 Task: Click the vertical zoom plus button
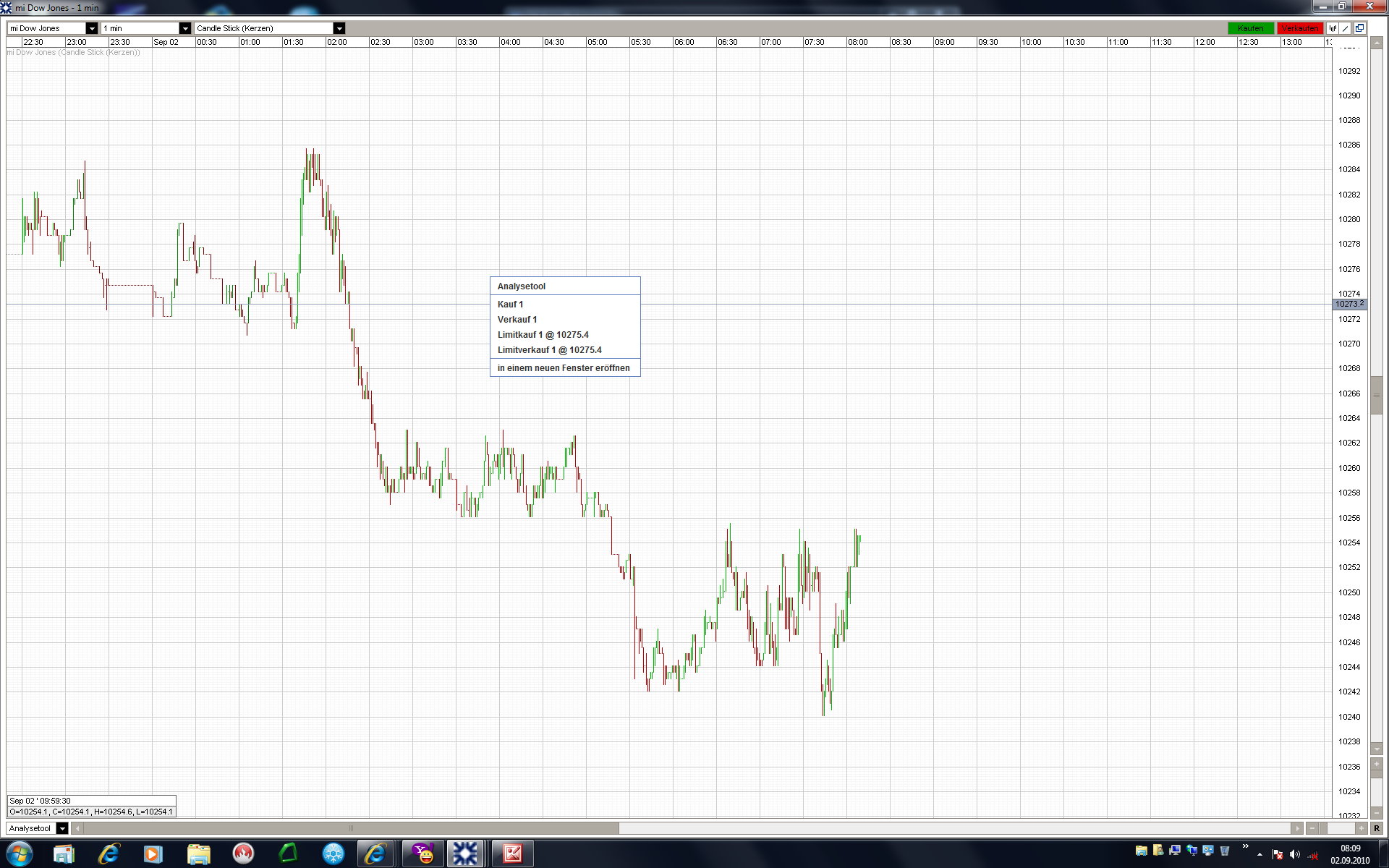[x=1376, y=764]
